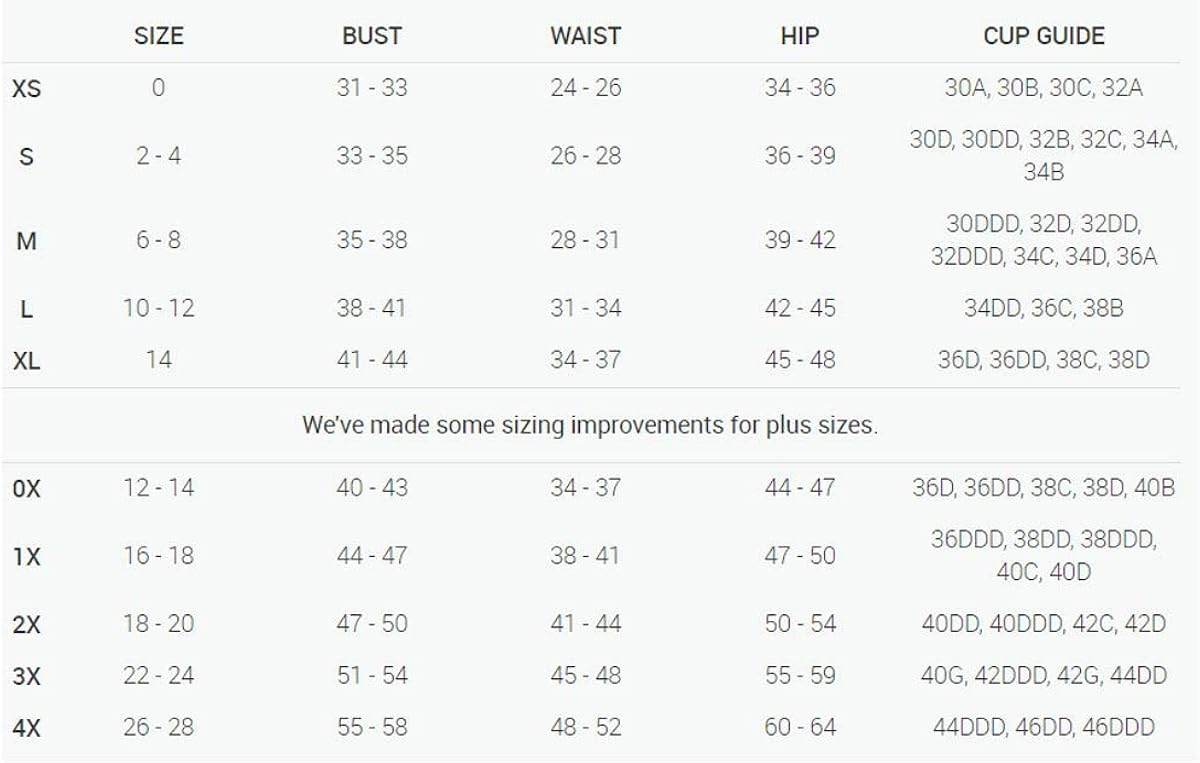Select the WAIST column header
Screen dimensions: 1200x763
(585, 36)
